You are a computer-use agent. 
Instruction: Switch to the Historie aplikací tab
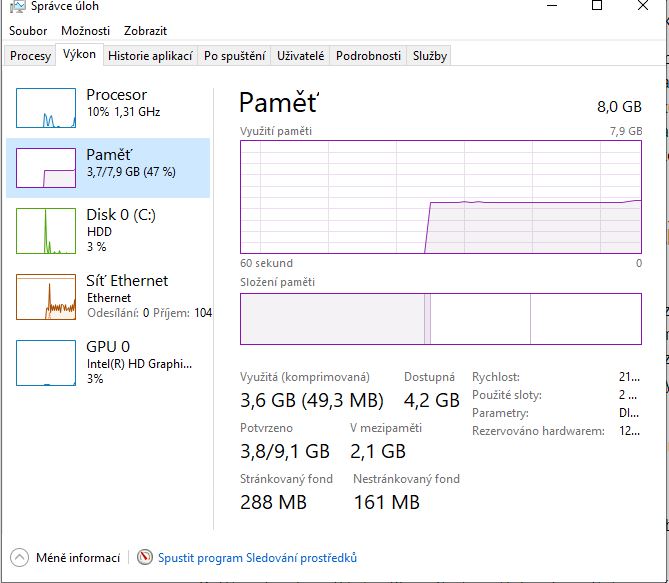point(150,56)
